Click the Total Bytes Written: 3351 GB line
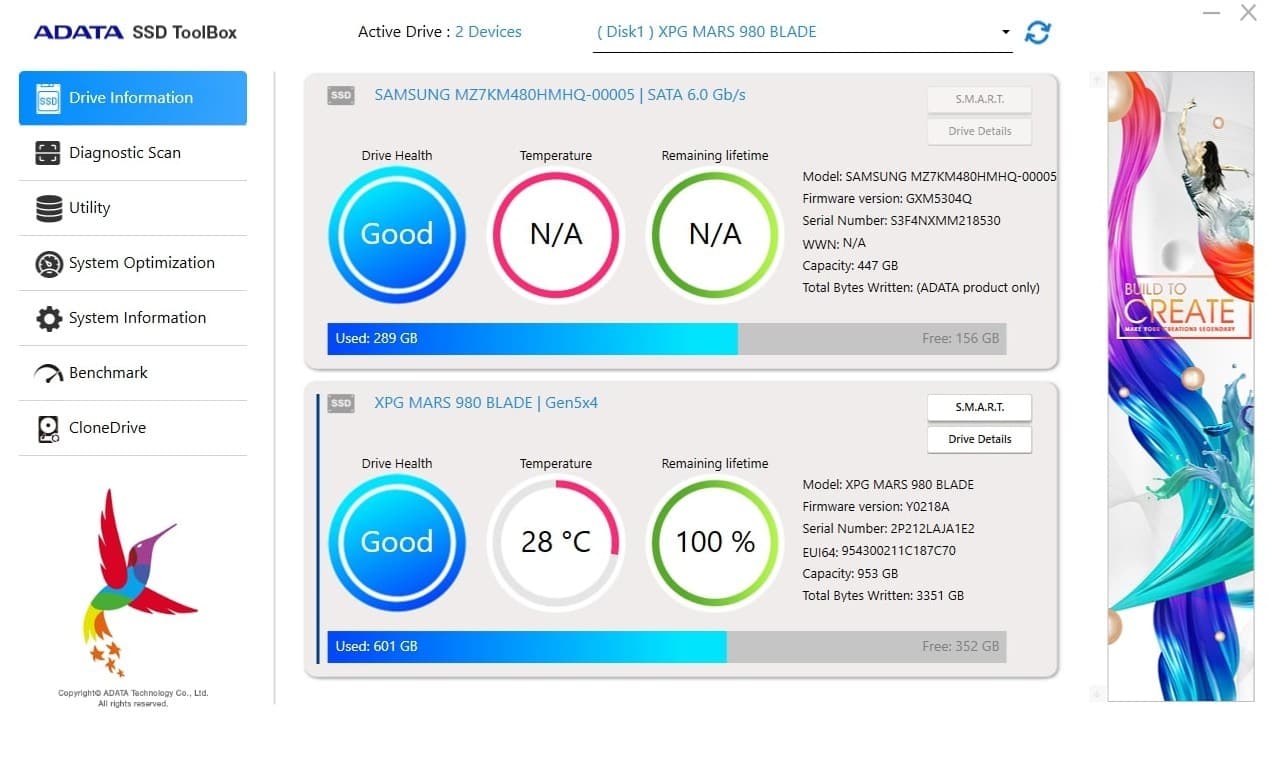1269x759 pixels. point(883,596)
